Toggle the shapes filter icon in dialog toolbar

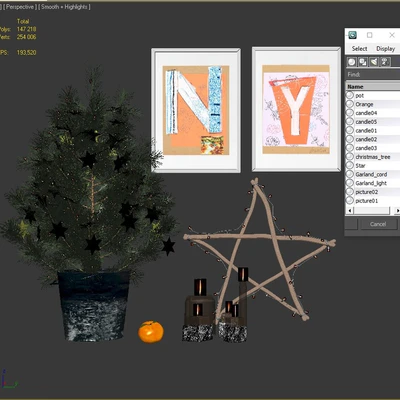[x=363, y=62]
